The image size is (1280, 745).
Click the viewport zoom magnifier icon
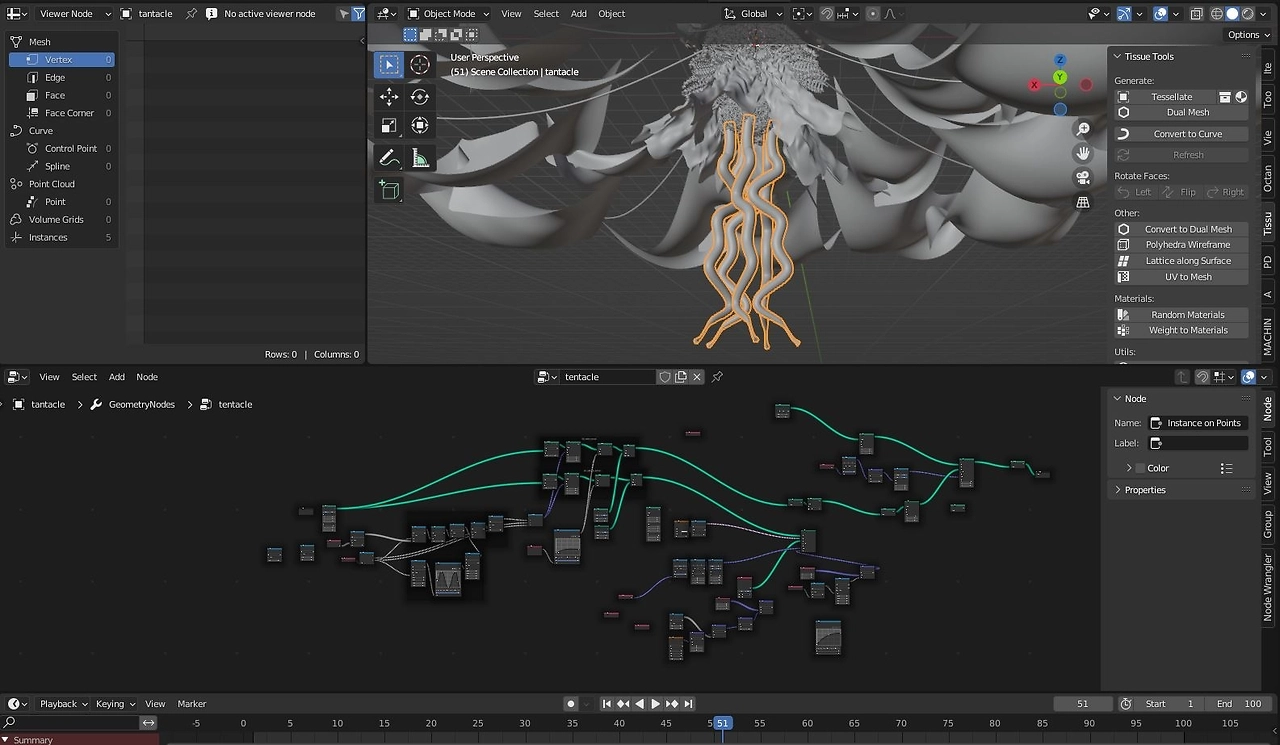pos(1083,129)
